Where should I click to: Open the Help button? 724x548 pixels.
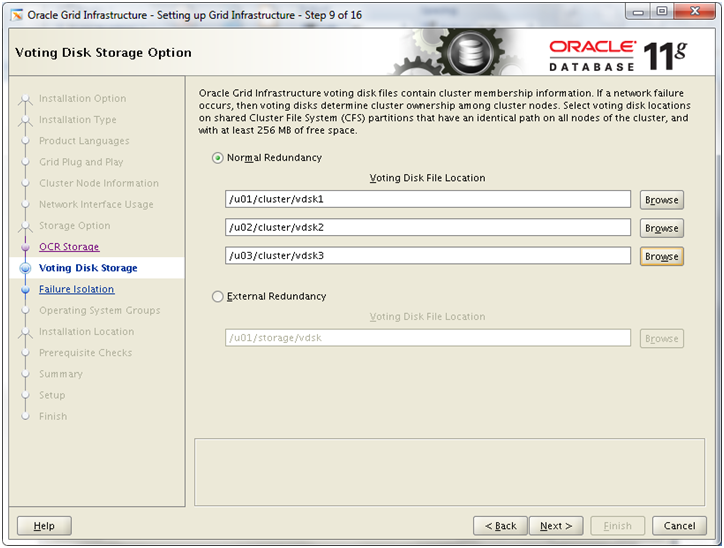[44, 526]
